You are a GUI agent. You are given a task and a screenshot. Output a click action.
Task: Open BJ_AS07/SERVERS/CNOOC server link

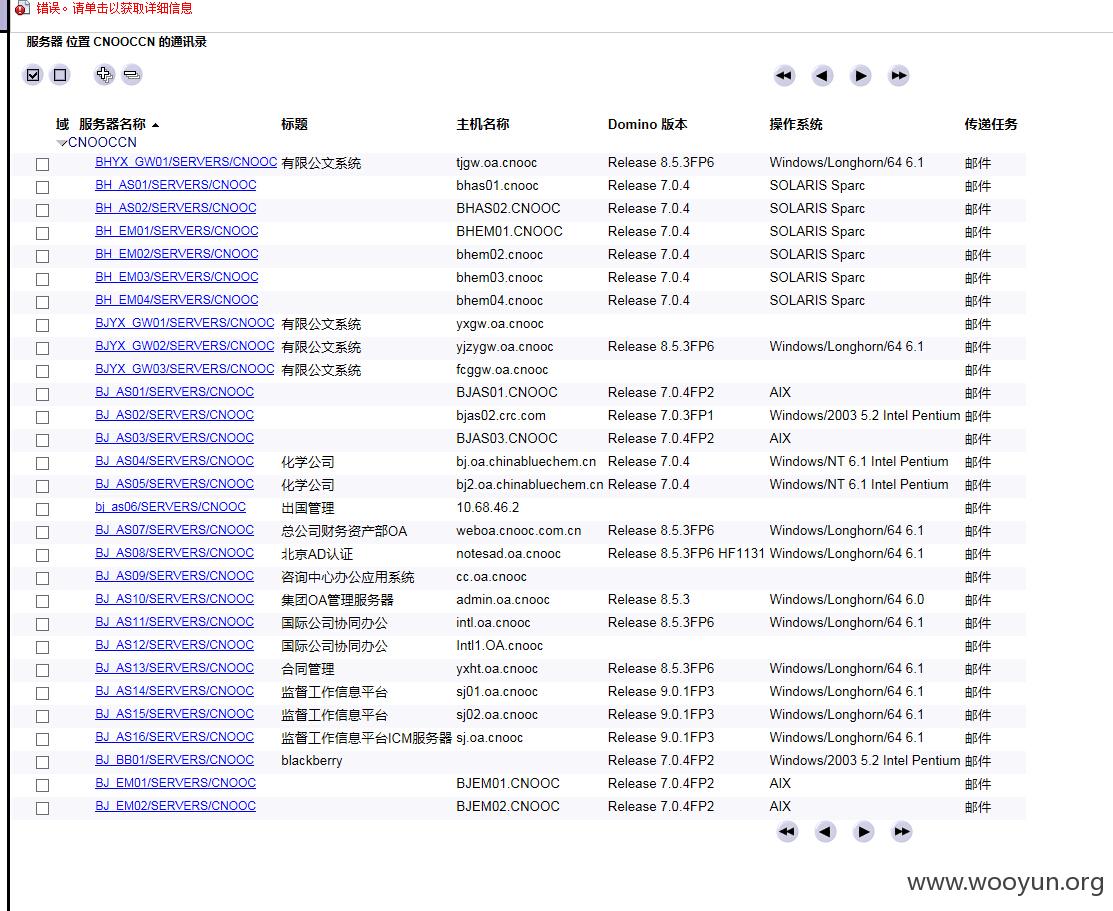[x=175, y=530]
